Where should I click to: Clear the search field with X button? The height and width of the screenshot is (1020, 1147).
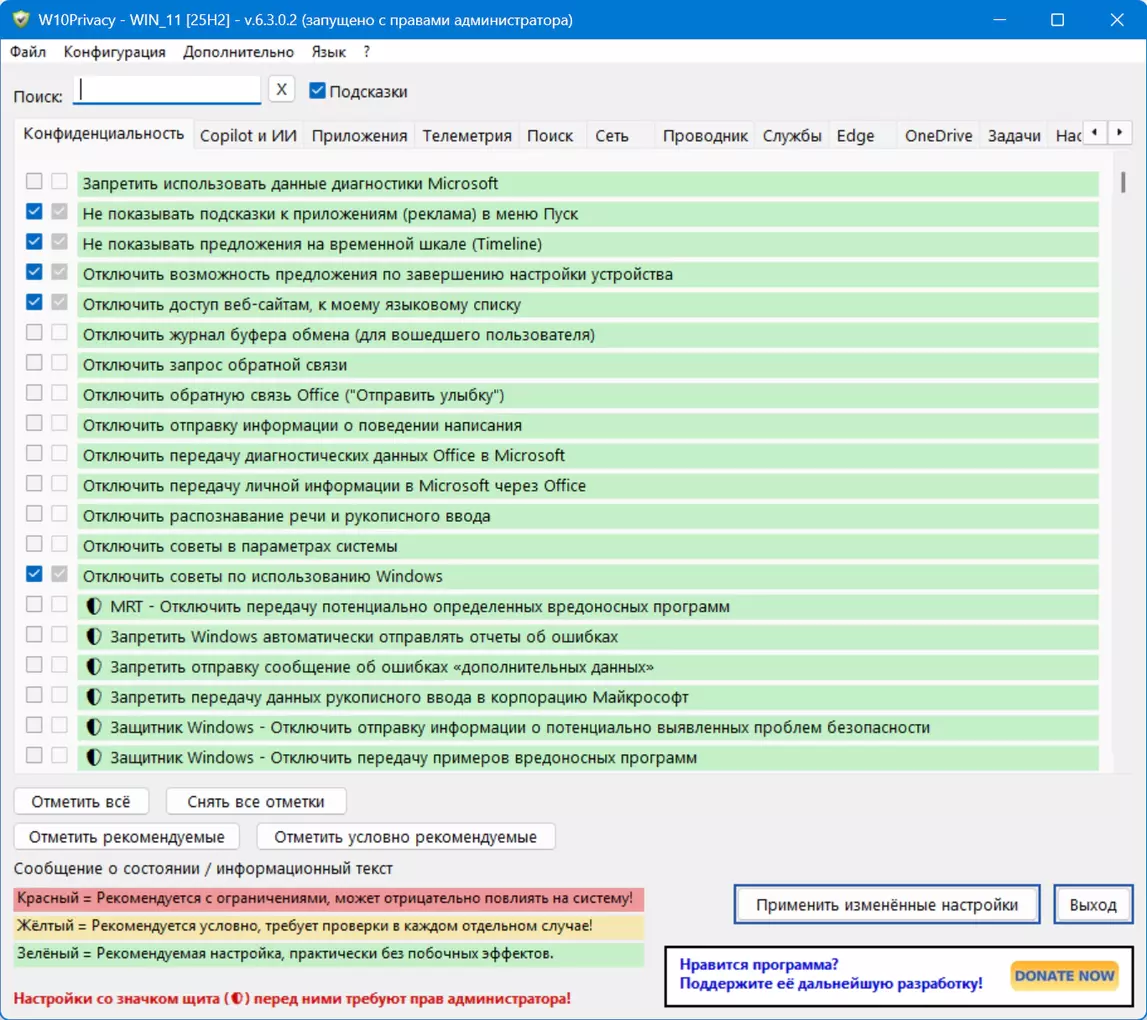coord(282,90)
